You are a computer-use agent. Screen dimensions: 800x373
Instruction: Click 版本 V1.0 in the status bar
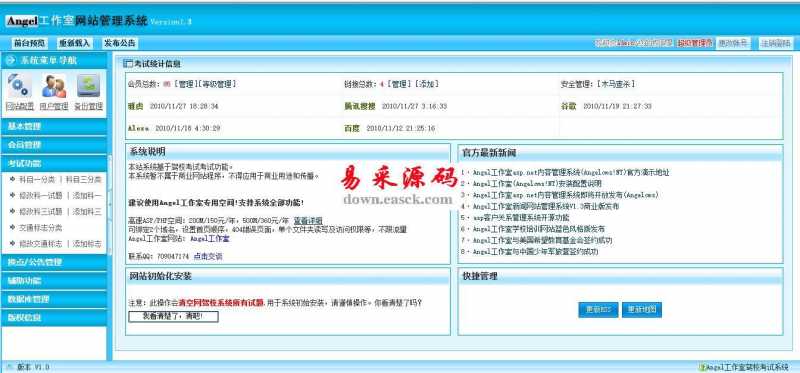(32, 367)
